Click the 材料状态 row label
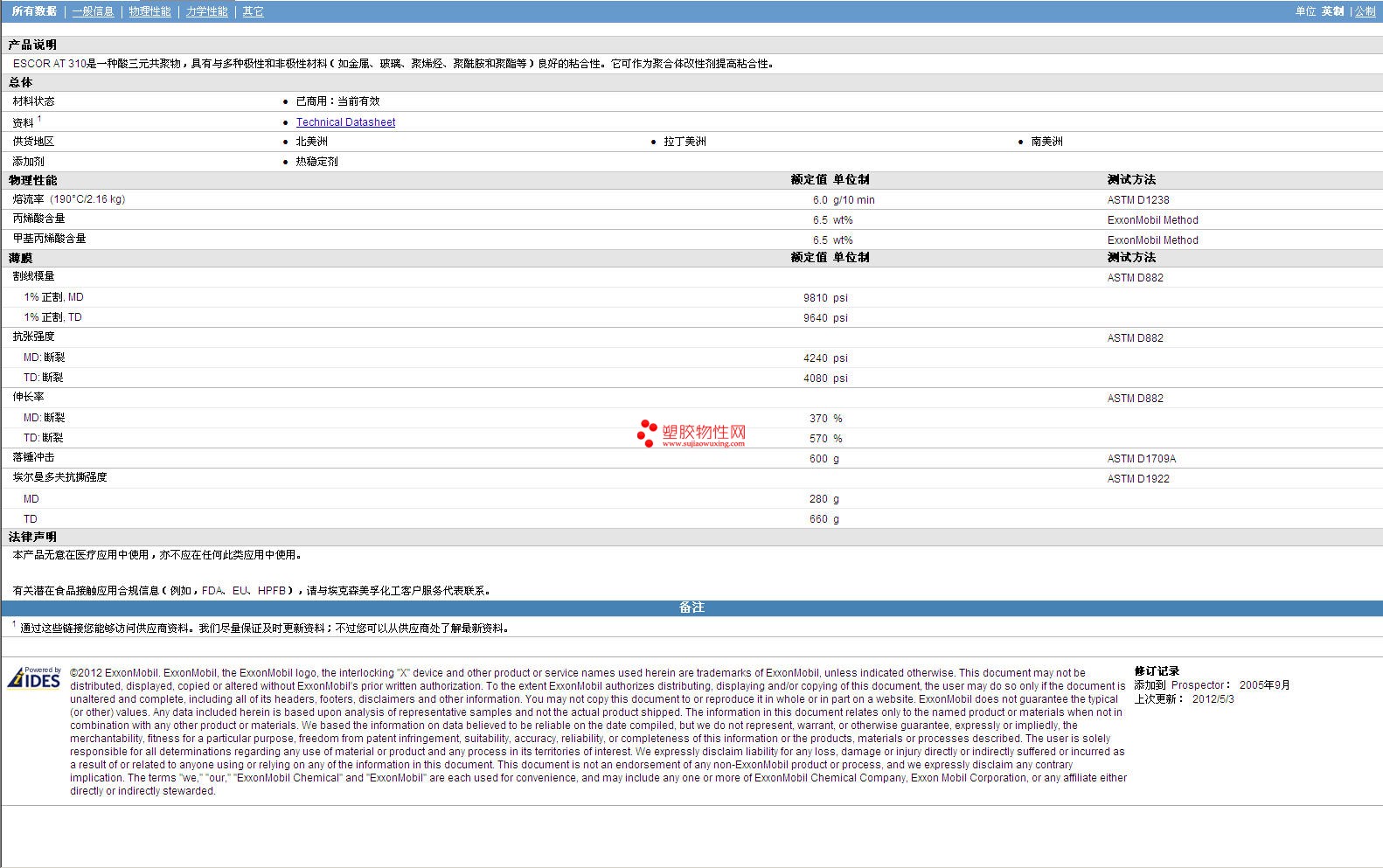 coord(33,101)
